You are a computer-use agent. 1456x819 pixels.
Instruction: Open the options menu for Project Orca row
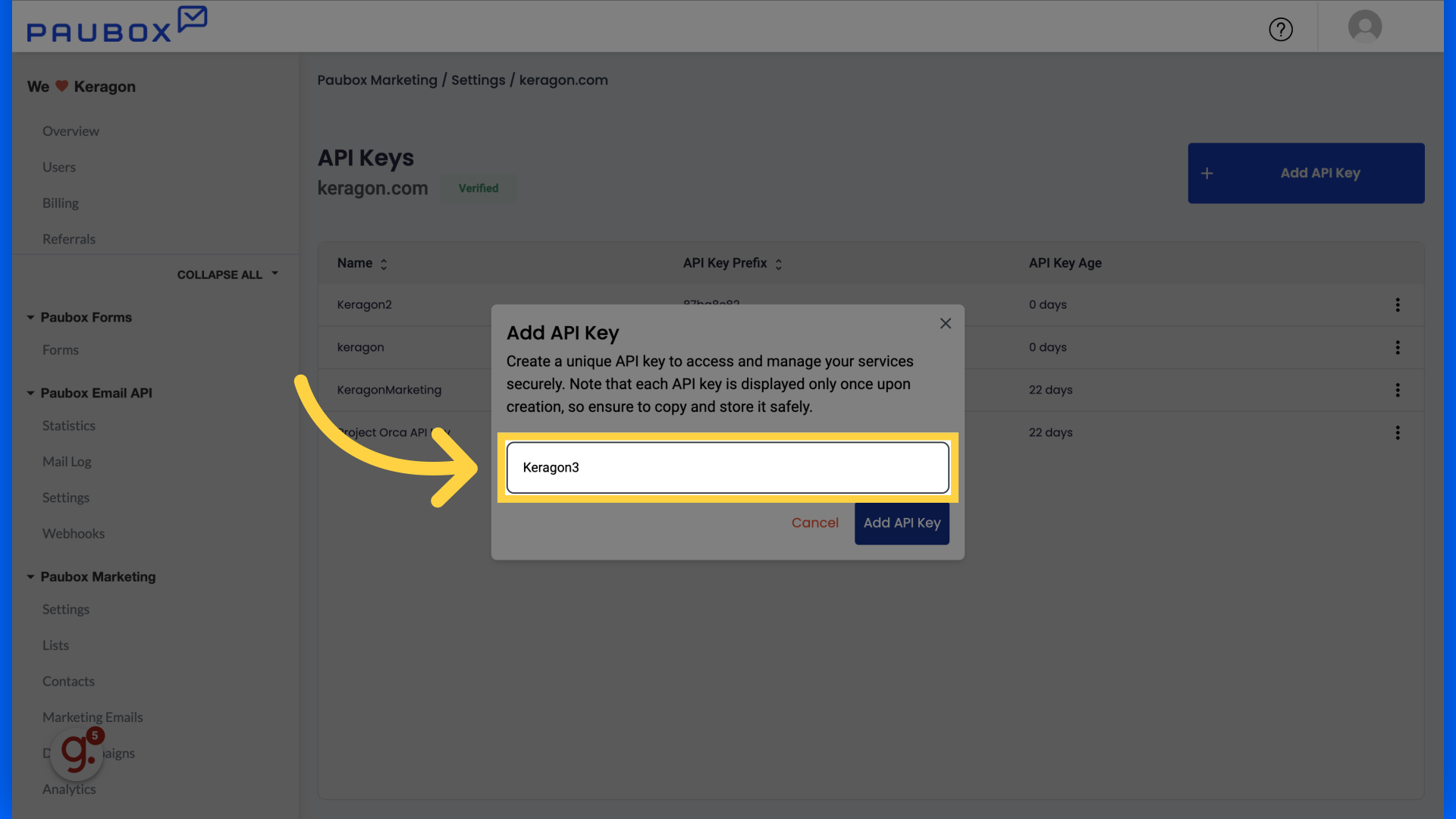1398,432
